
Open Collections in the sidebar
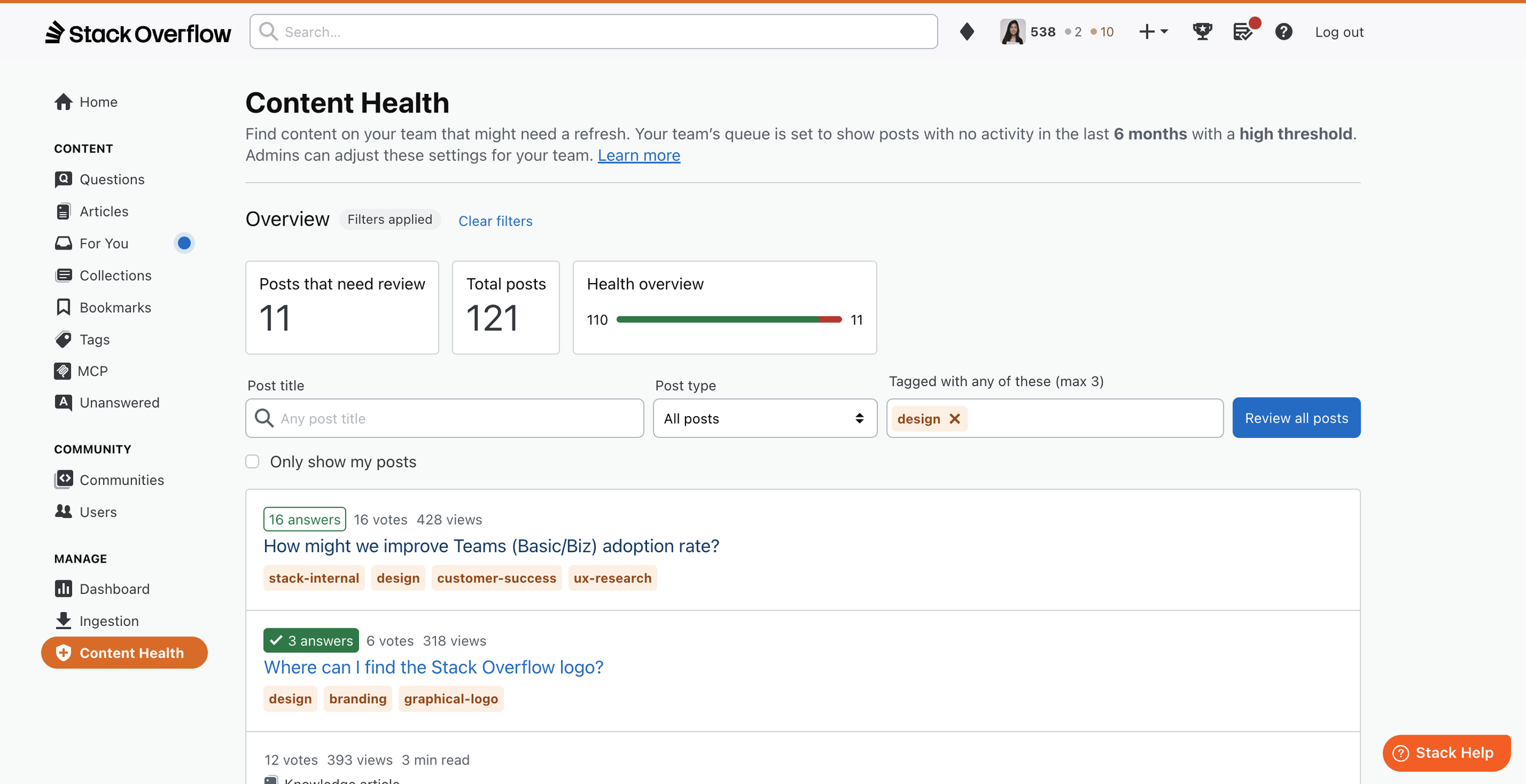[x=103, y=275]
